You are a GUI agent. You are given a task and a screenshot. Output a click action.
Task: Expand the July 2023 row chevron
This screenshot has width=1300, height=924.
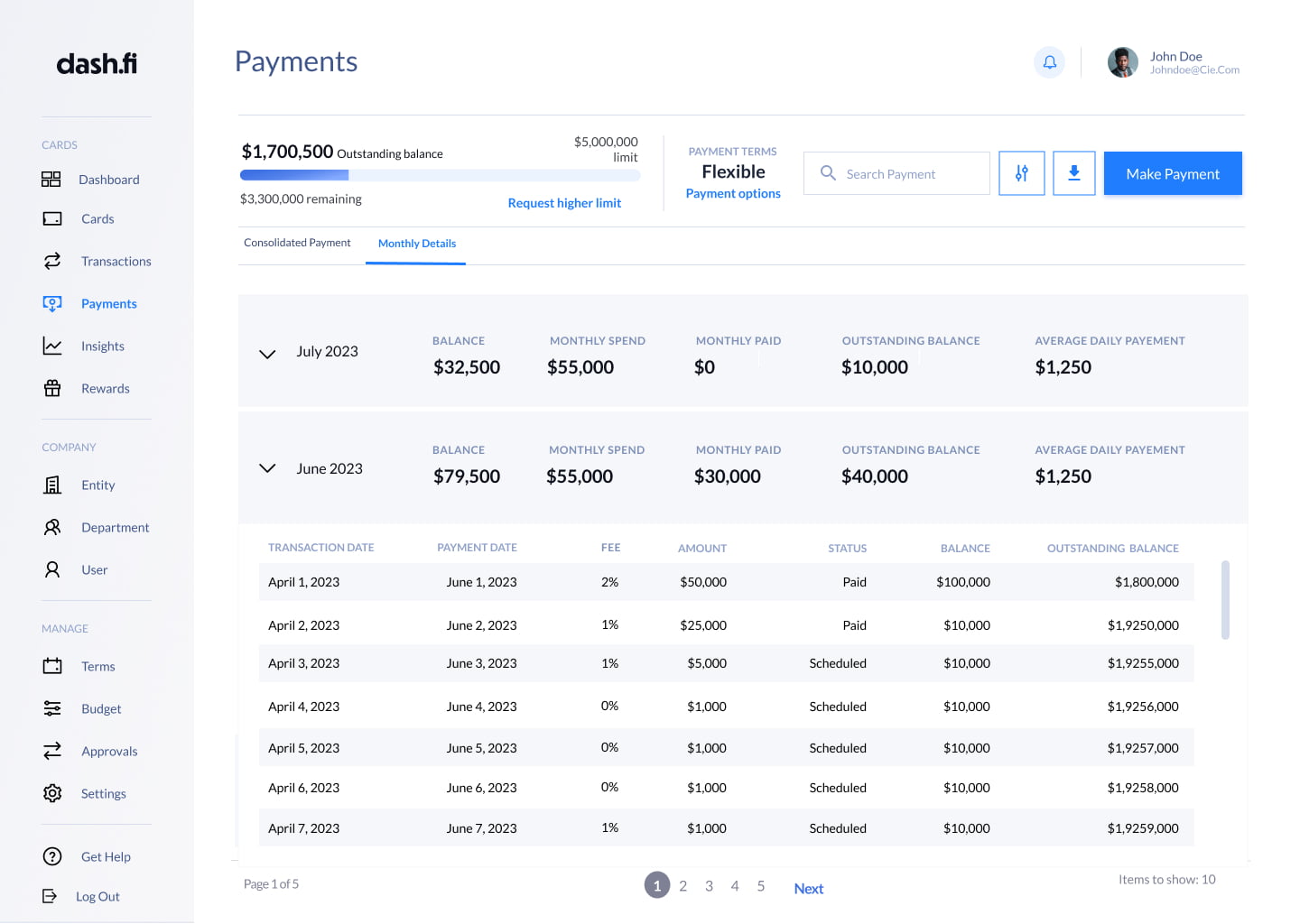click(267, 354)
